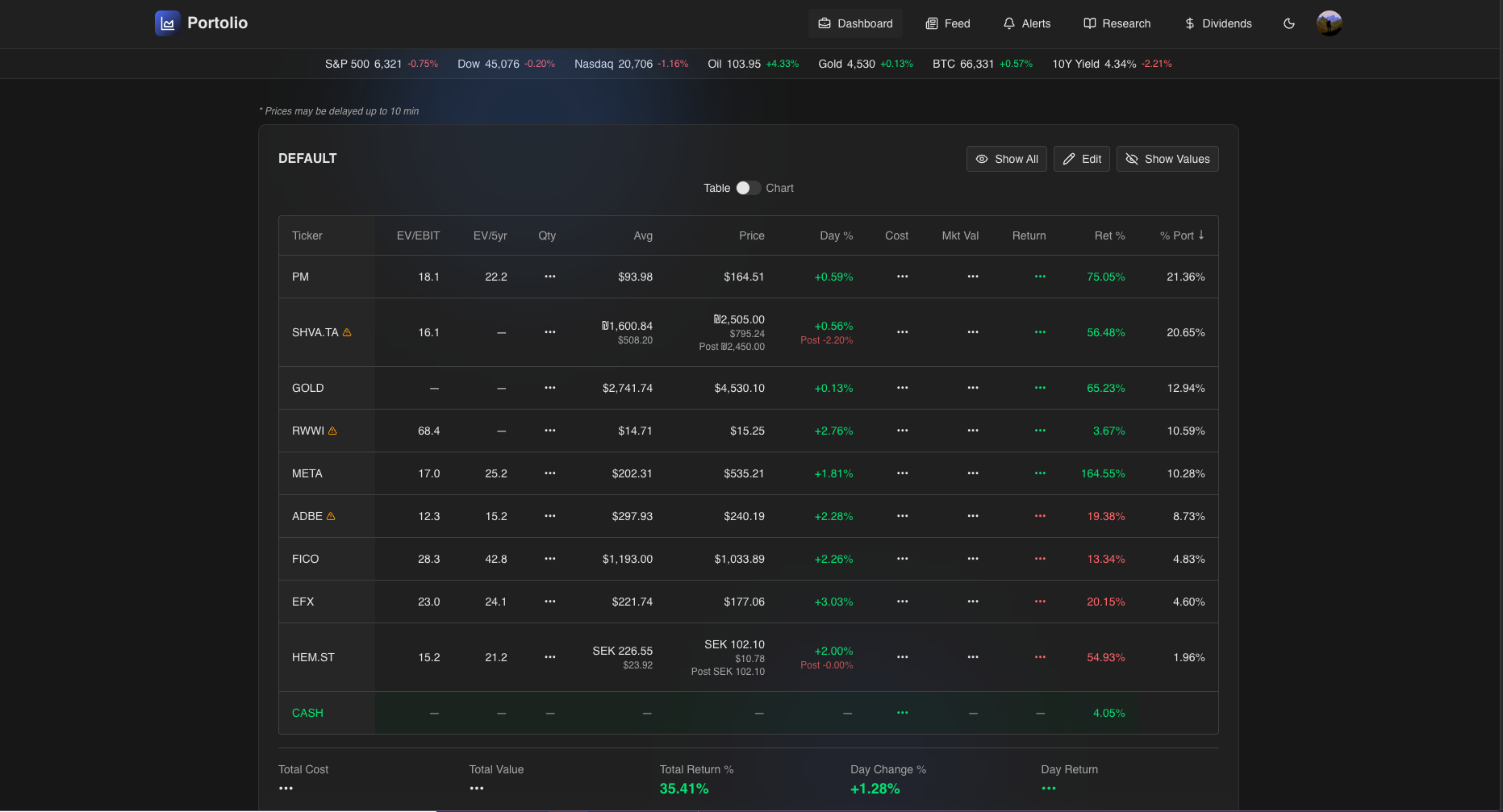Click the PM ticker

[300, 277]
